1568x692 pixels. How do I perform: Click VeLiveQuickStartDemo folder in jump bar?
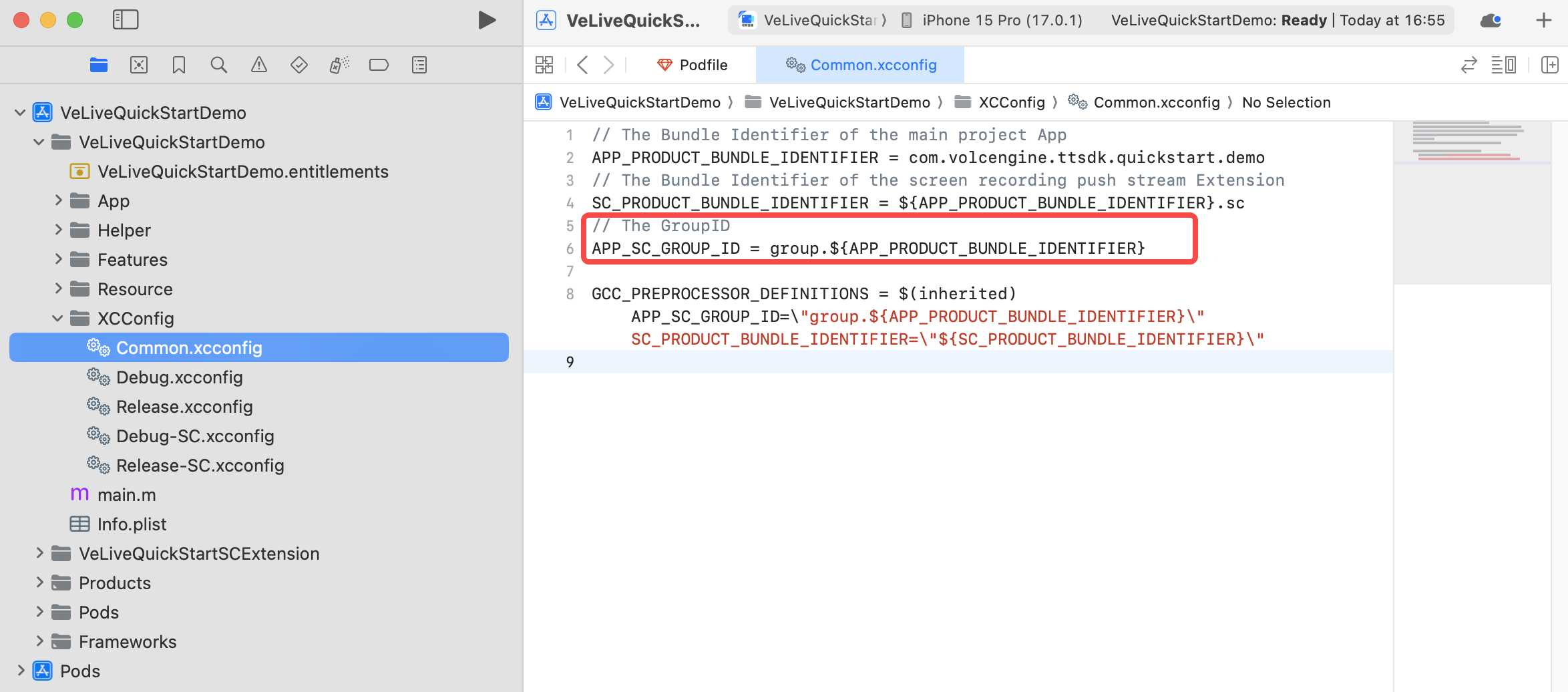(837, 102)
